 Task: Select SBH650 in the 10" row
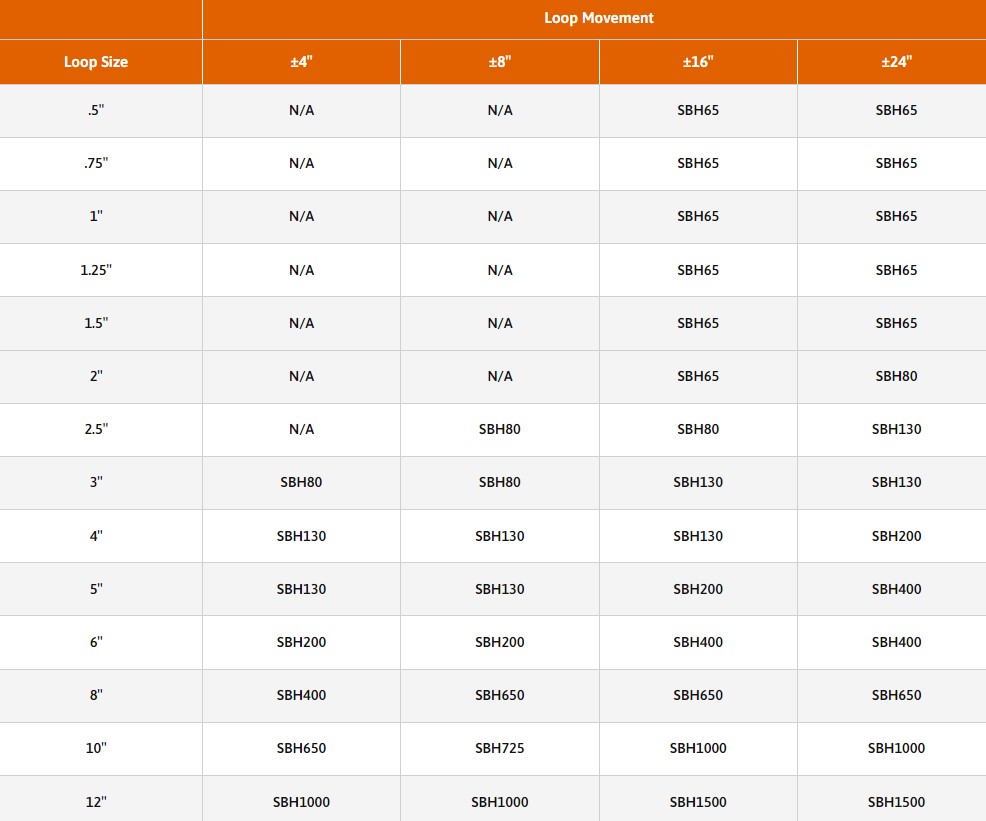tap(301, 748)
